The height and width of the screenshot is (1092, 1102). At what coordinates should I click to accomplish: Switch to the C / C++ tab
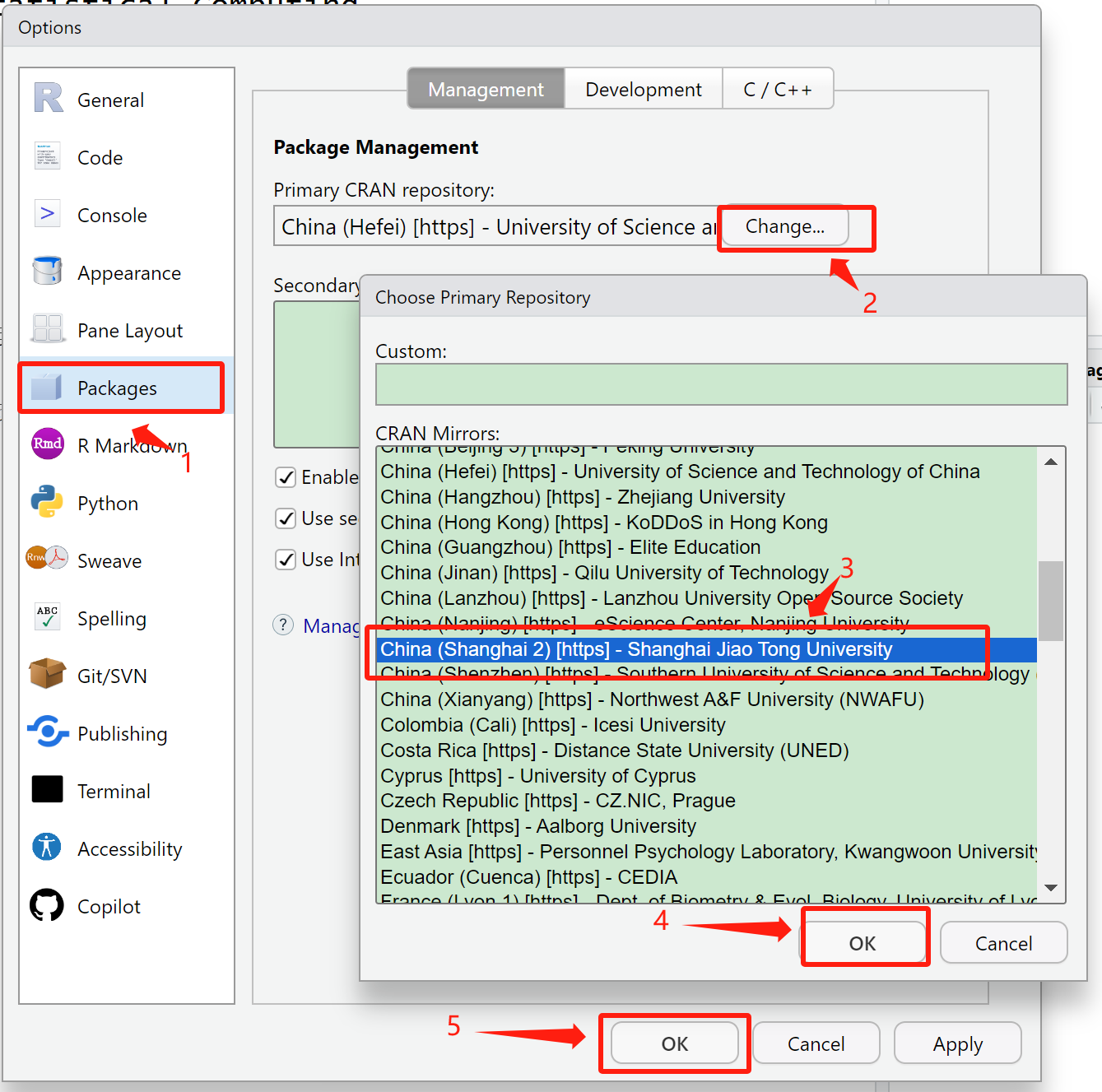pyautogui.click(x=778, y=89)
